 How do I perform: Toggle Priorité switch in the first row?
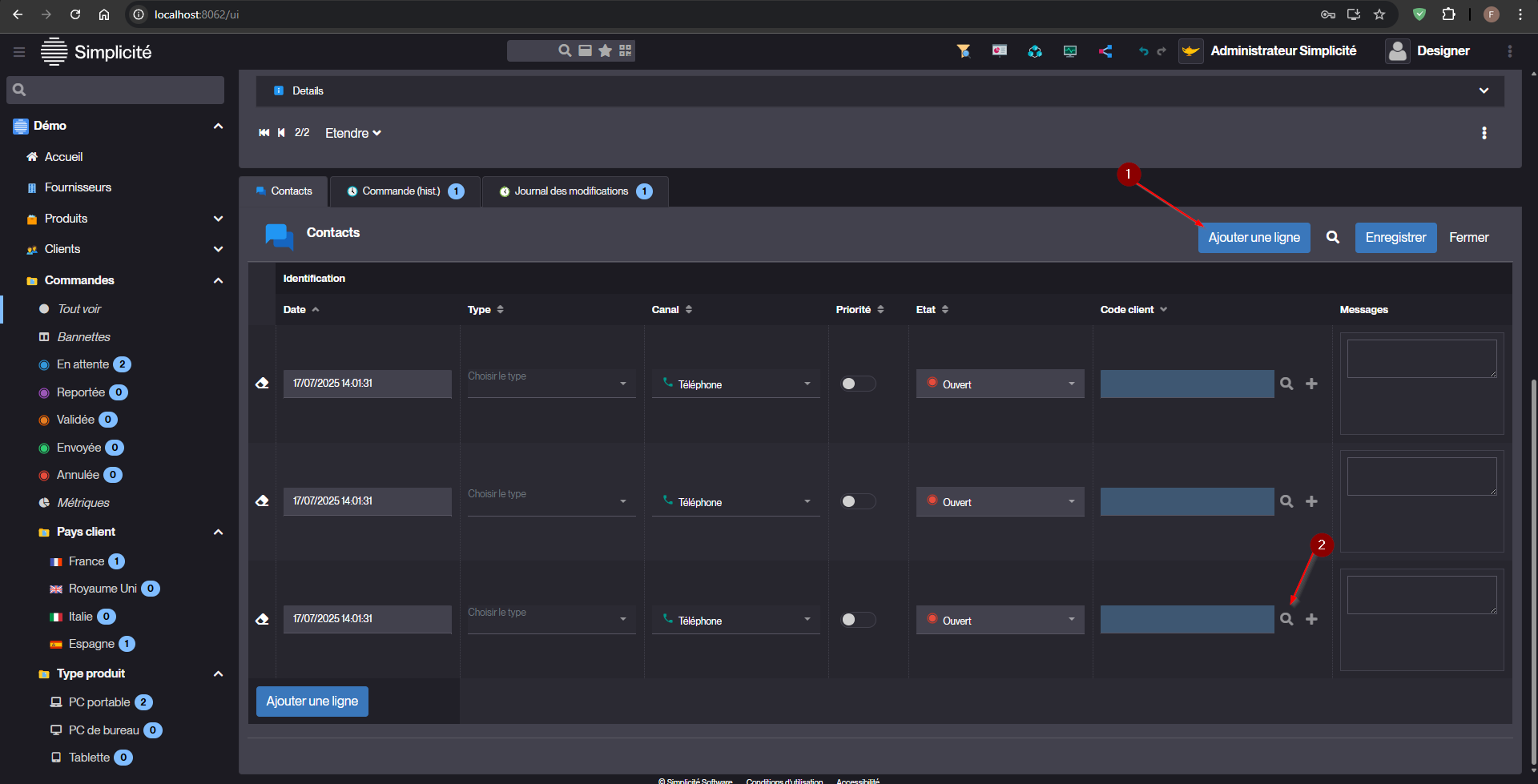tap(857, 384)
